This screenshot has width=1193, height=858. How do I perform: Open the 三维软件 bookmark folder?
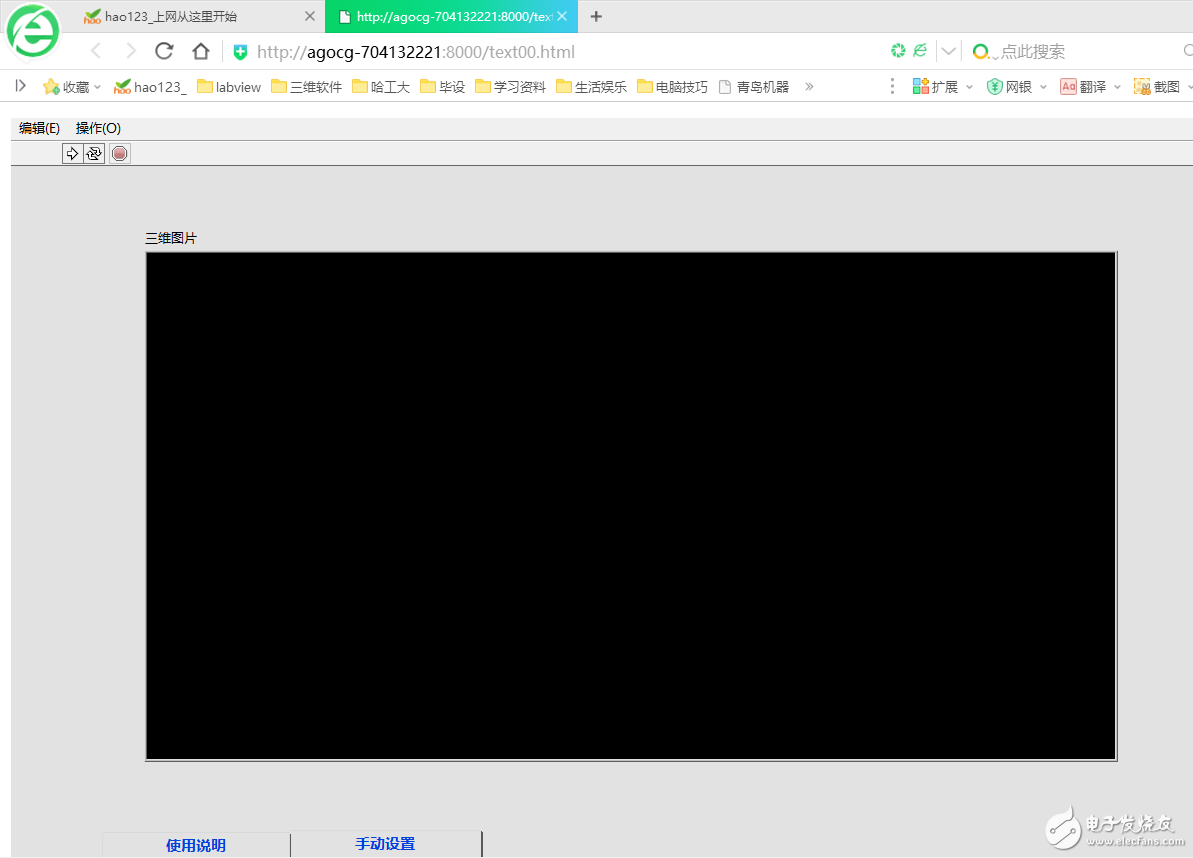(307, 87)
